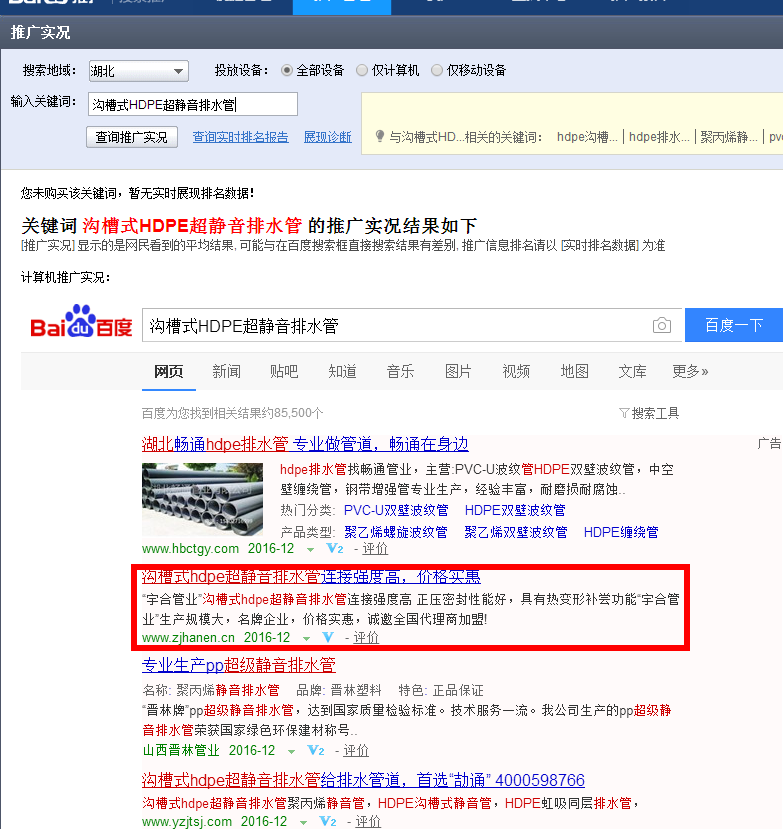
Task: Click the camera image search icon
Action: coord(661,325)
